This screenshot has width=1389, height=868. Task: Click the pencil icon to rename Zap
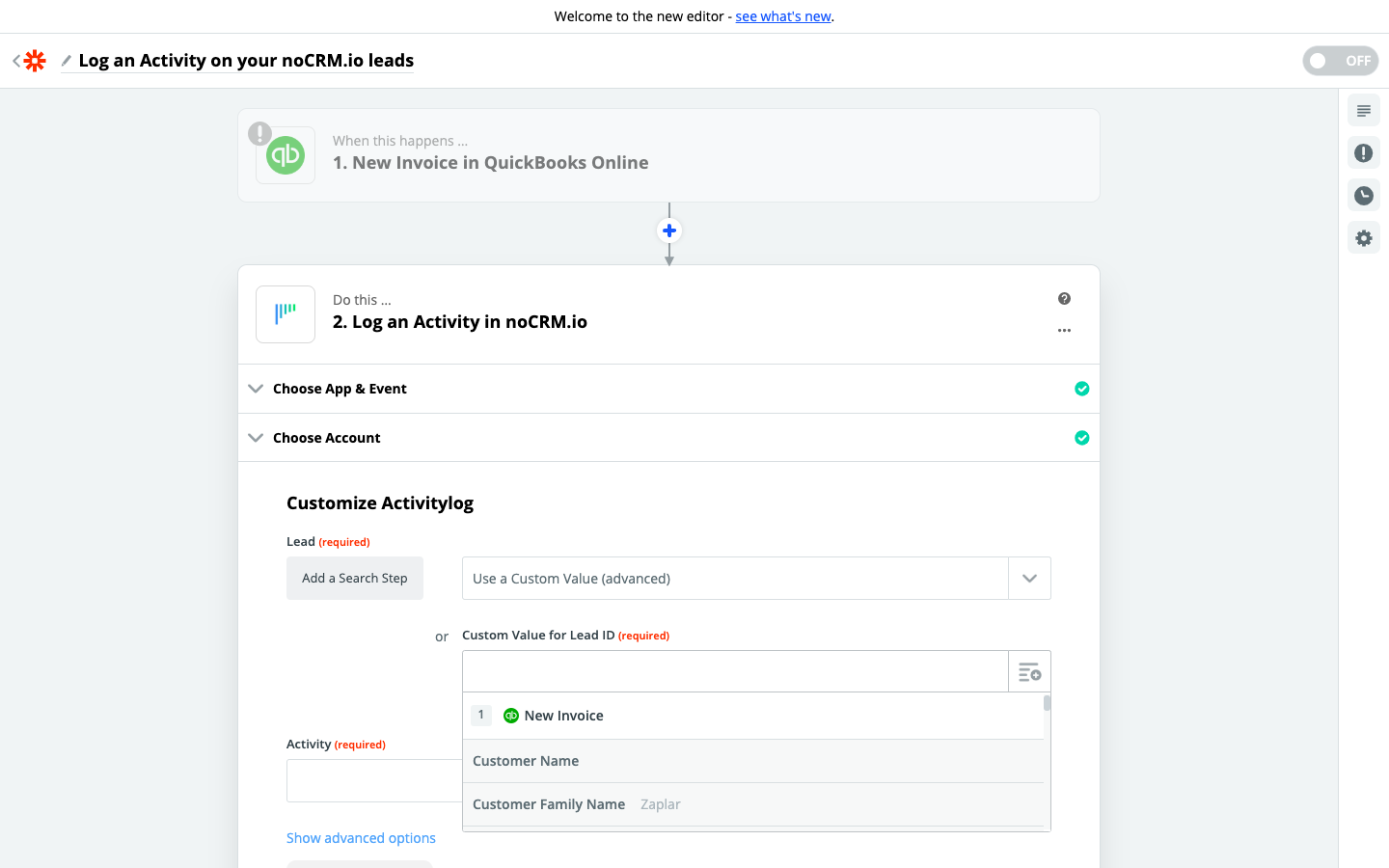[x=66, y=61]
